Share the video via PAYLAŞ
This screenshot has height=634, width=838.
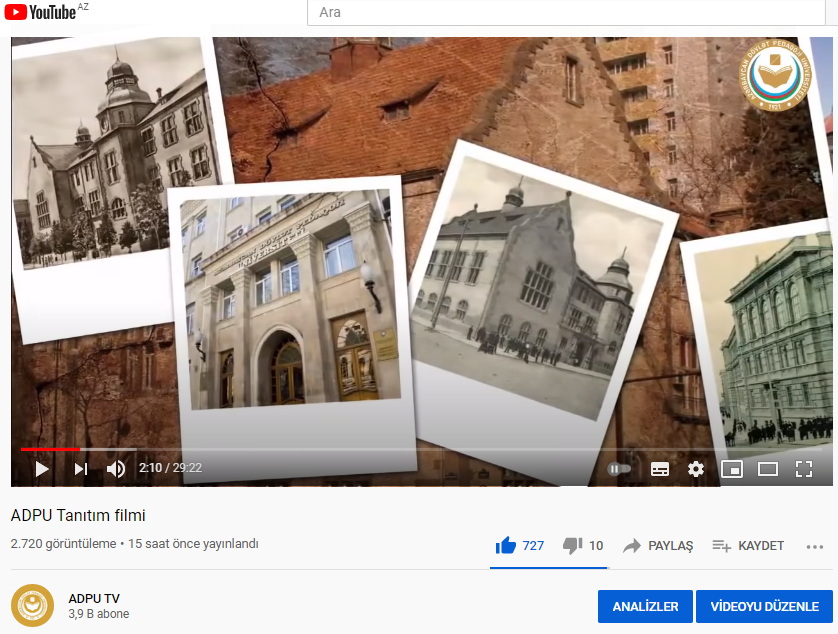(x=658, y=546)
